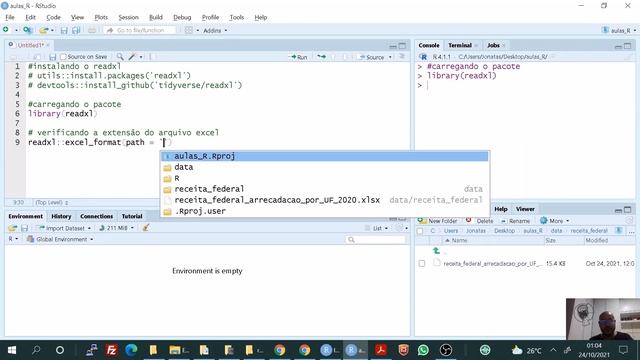Image resolution: width=640 pixels, height=360 pixels.
Task: Open the Addins dropdown
Action: click(x=215, y=31)
